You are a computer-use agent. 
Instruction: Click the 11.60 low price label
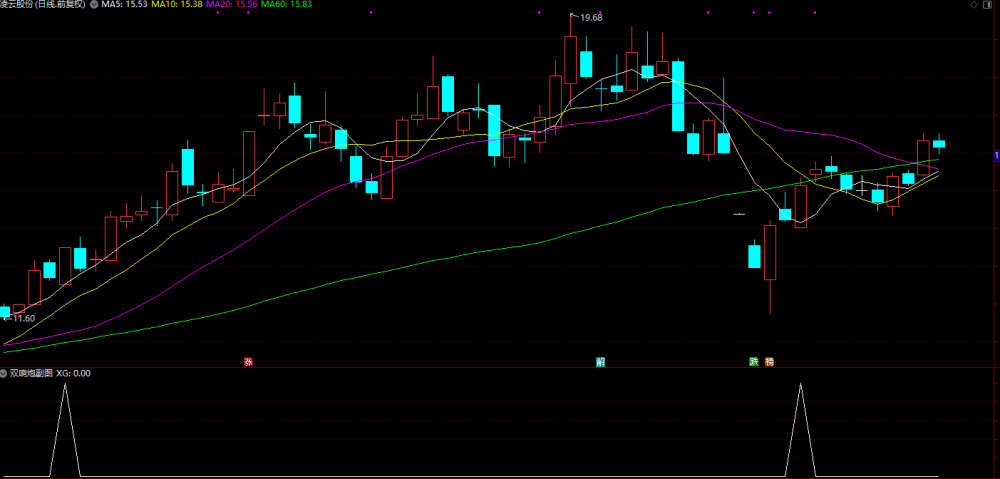click(x=24, y=318)
